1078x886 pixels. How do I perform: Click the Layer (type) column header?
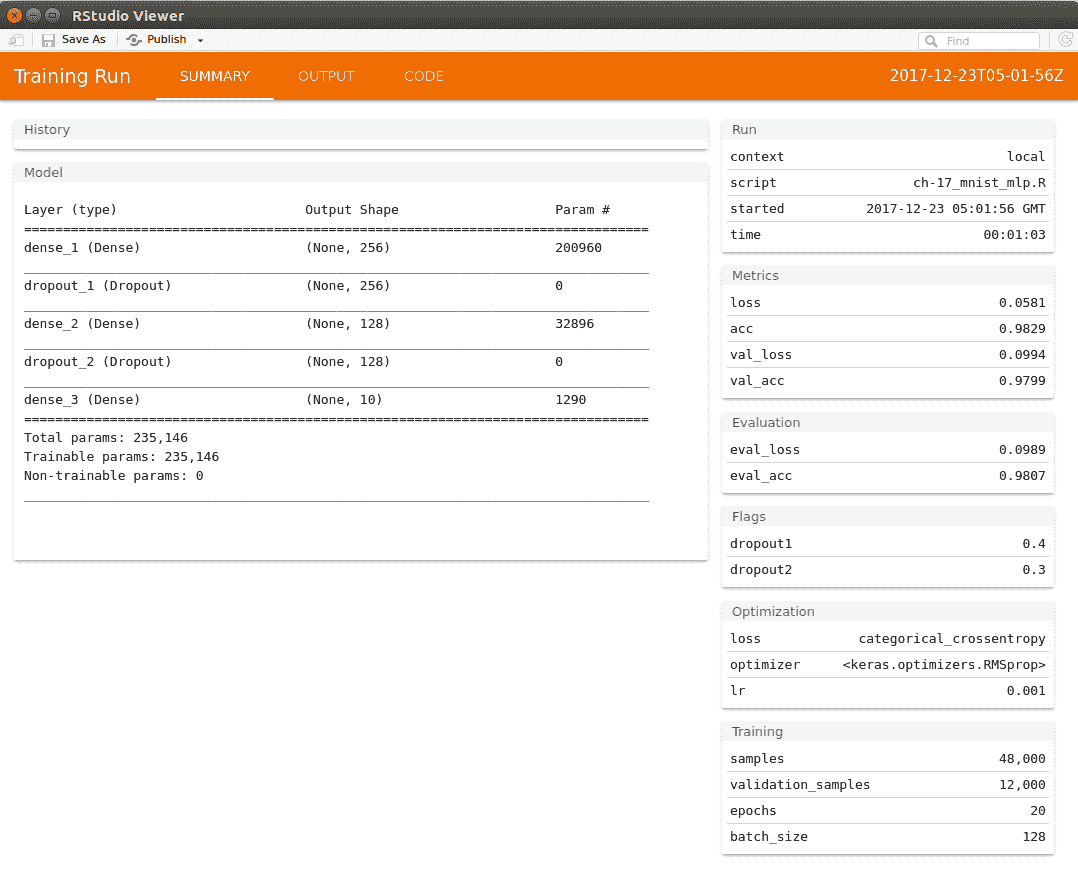[x=70, y=210]
